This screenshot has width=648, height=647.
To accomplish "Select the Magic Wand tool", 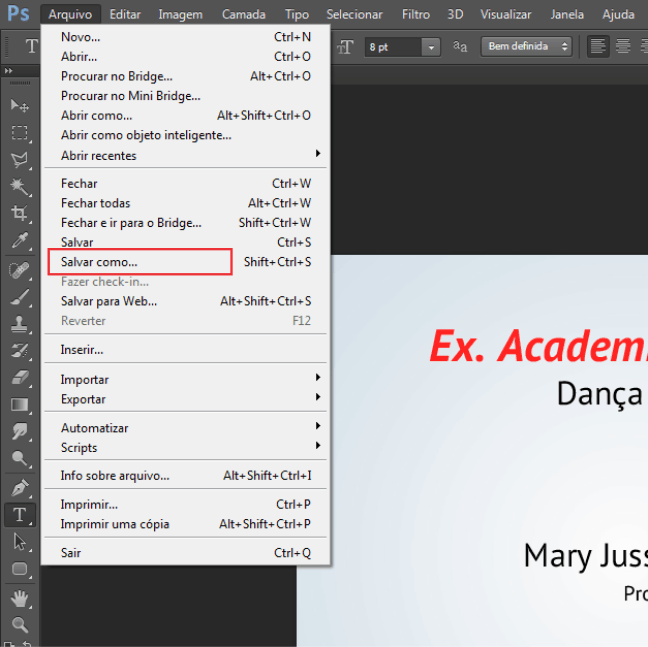I will tap(19, 187).
